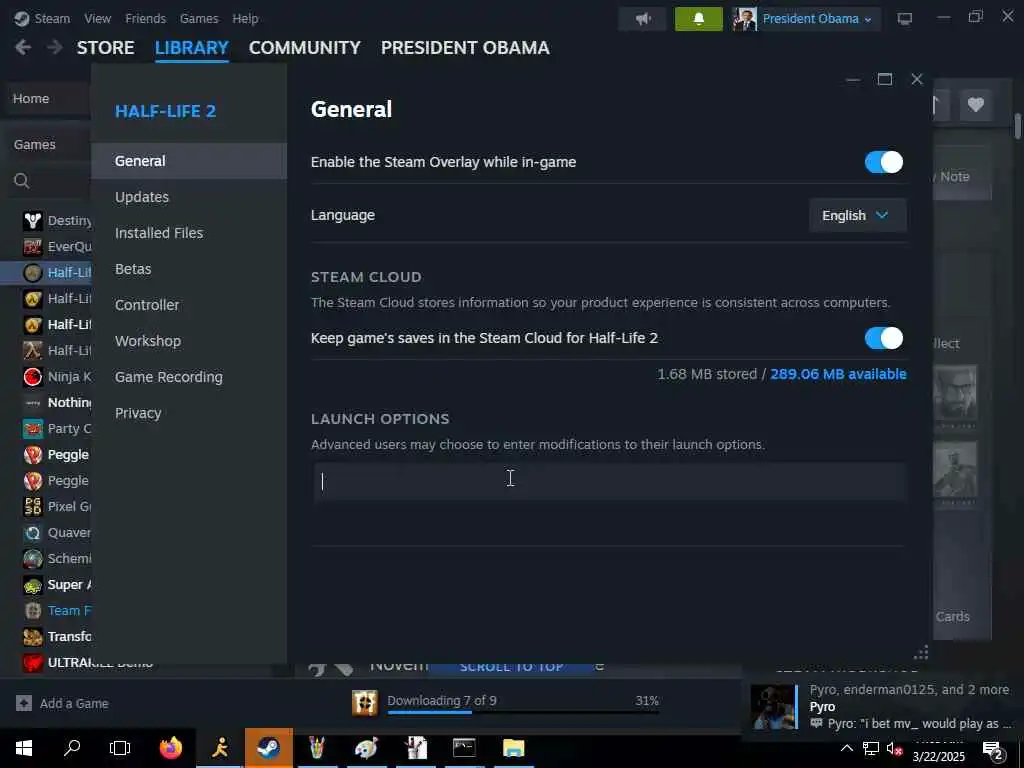This screenshot has width=1024, height=768.
Task: Open the Language English dropdown
Action: point(857,216)
